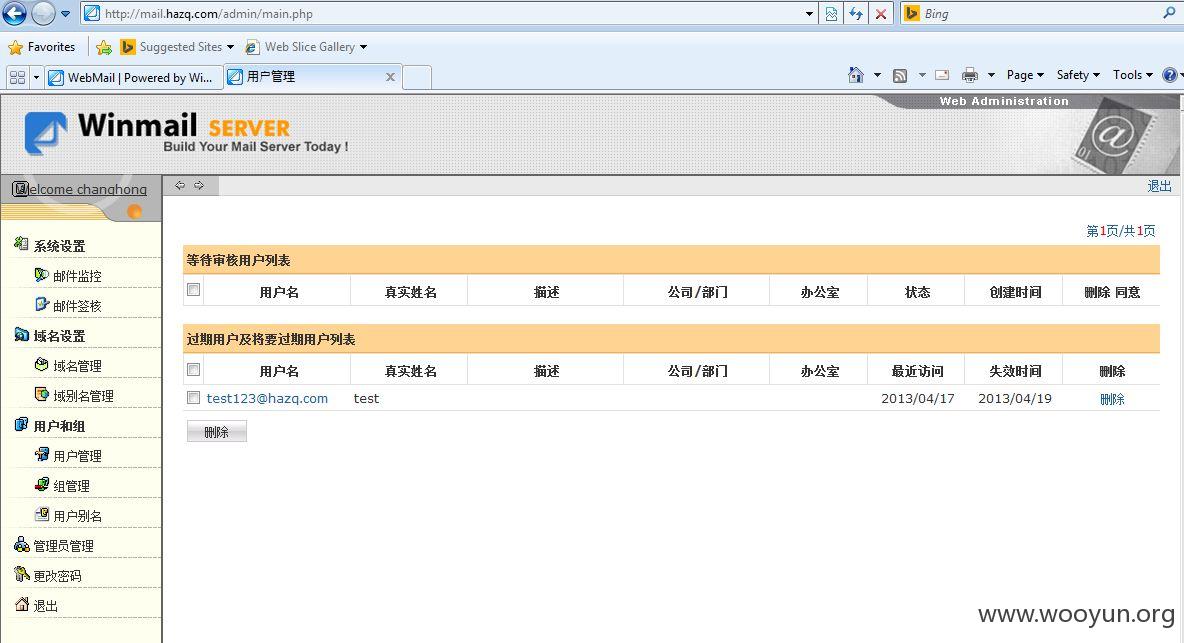Click the 删除 button below the list

click(x=217, y=432)
